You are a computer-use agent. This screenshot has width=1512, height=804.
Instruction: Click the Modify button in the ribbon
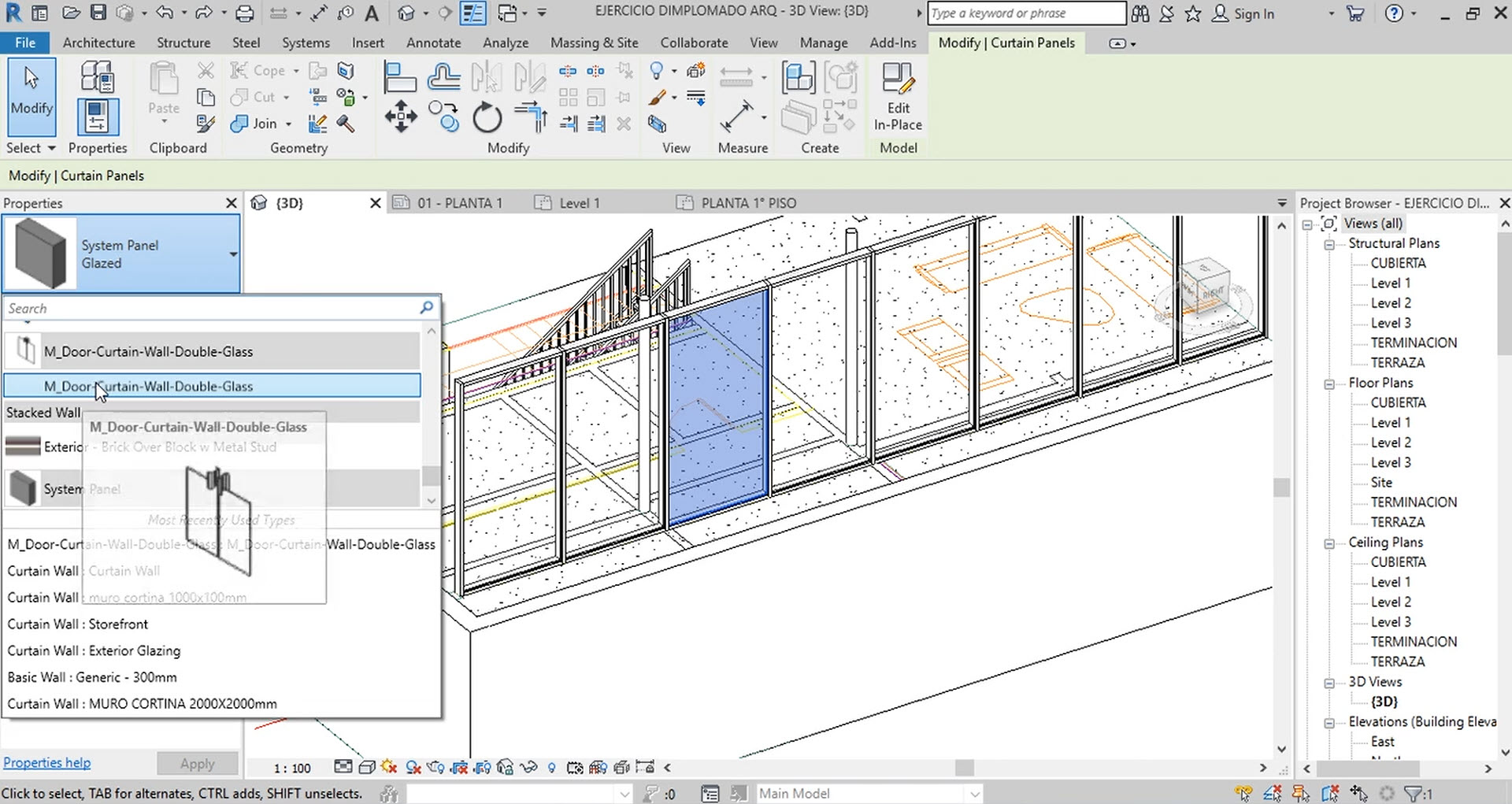[31, 98]
